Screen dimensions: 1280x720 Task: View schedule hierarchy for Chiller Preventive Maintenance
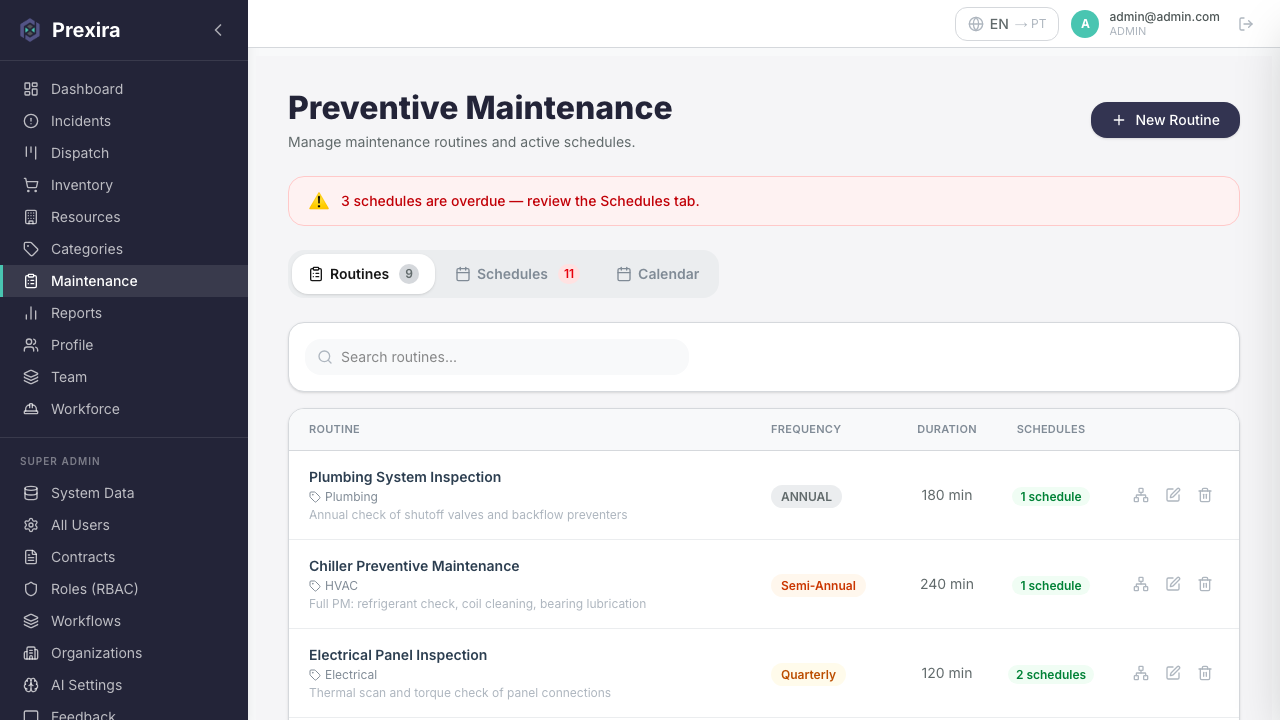coord(1141,584)
